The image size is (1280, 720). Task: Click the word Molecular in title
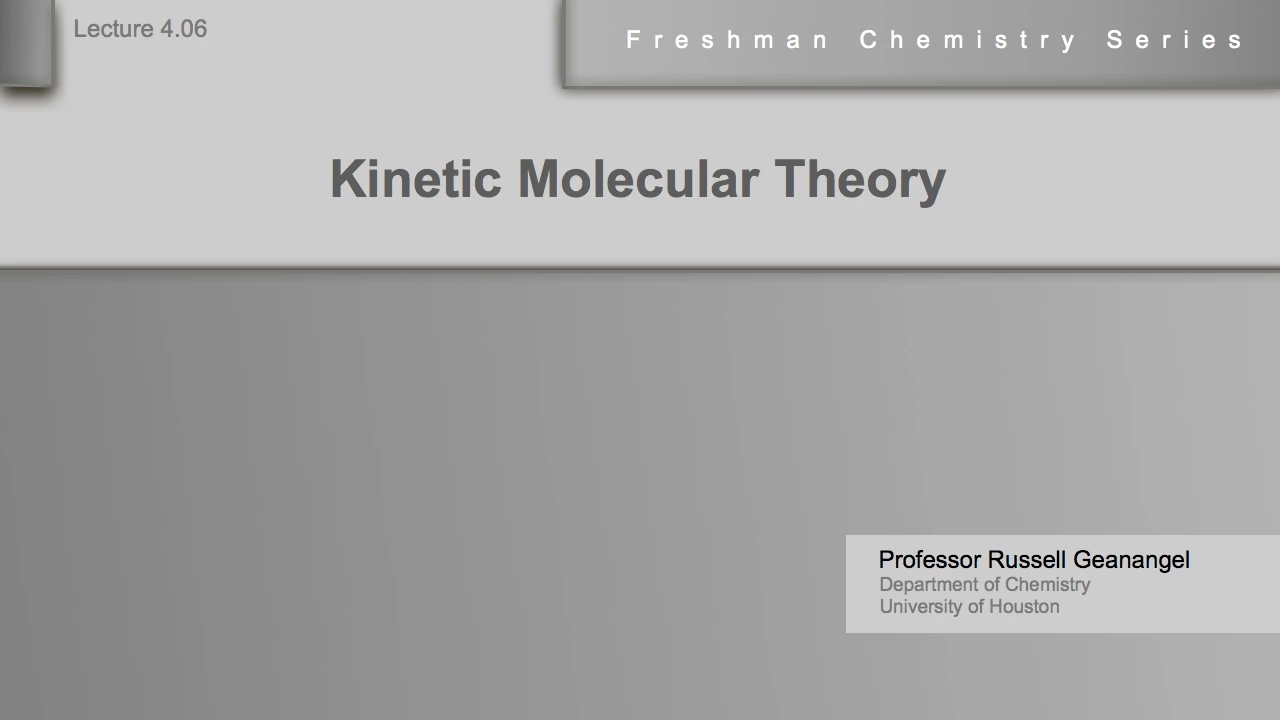(638, 179)
